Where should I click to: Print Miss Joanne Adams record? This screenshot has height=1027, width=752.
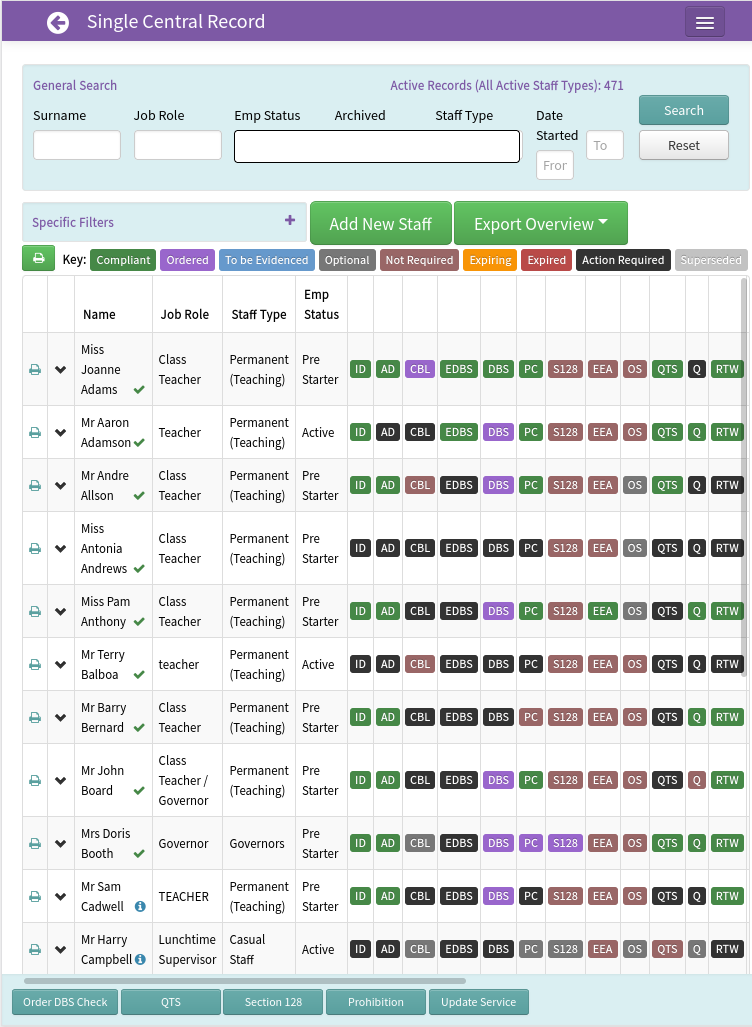coord(35,370)
